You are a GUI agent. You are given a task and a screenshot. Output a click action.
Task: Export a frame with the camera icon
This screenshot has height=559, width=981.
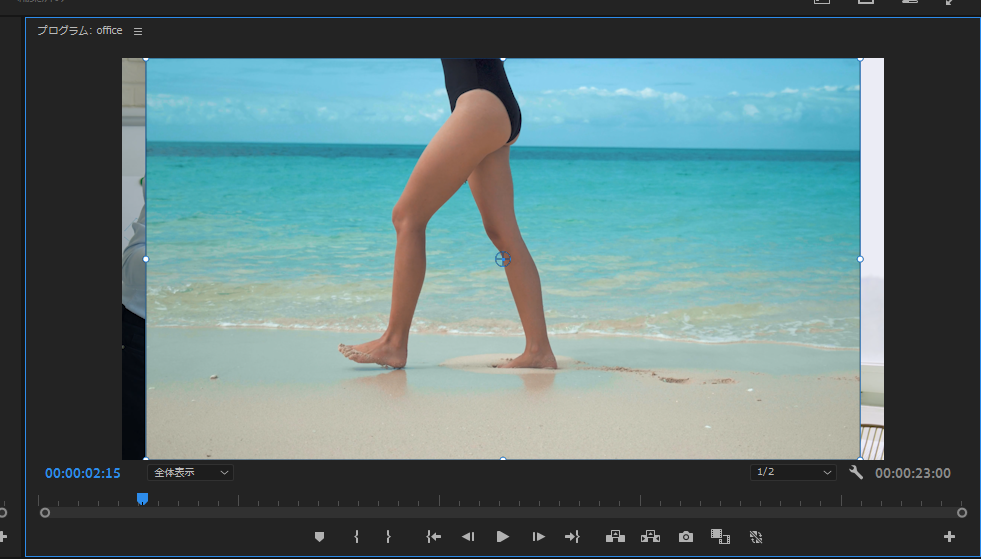click(685, 537)
